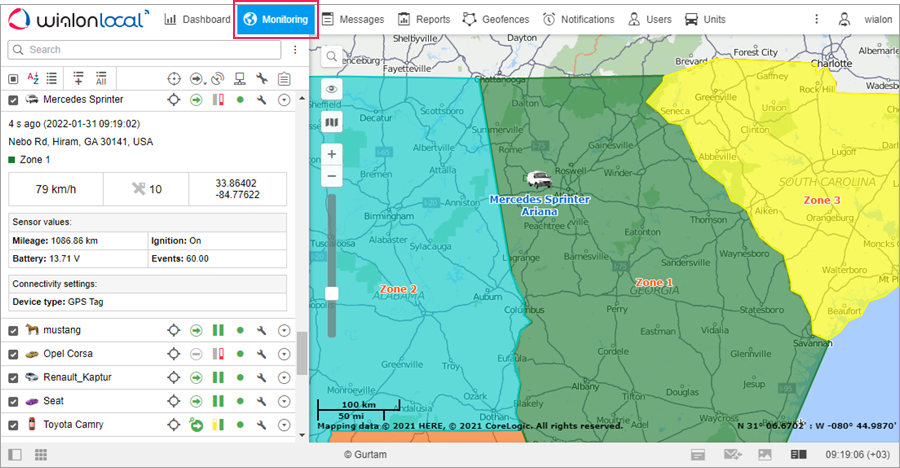Image resolution: width=900 pixels, height=468 pixels.
Task: Open the top bar three-dot menu
Action: point(816,20)
